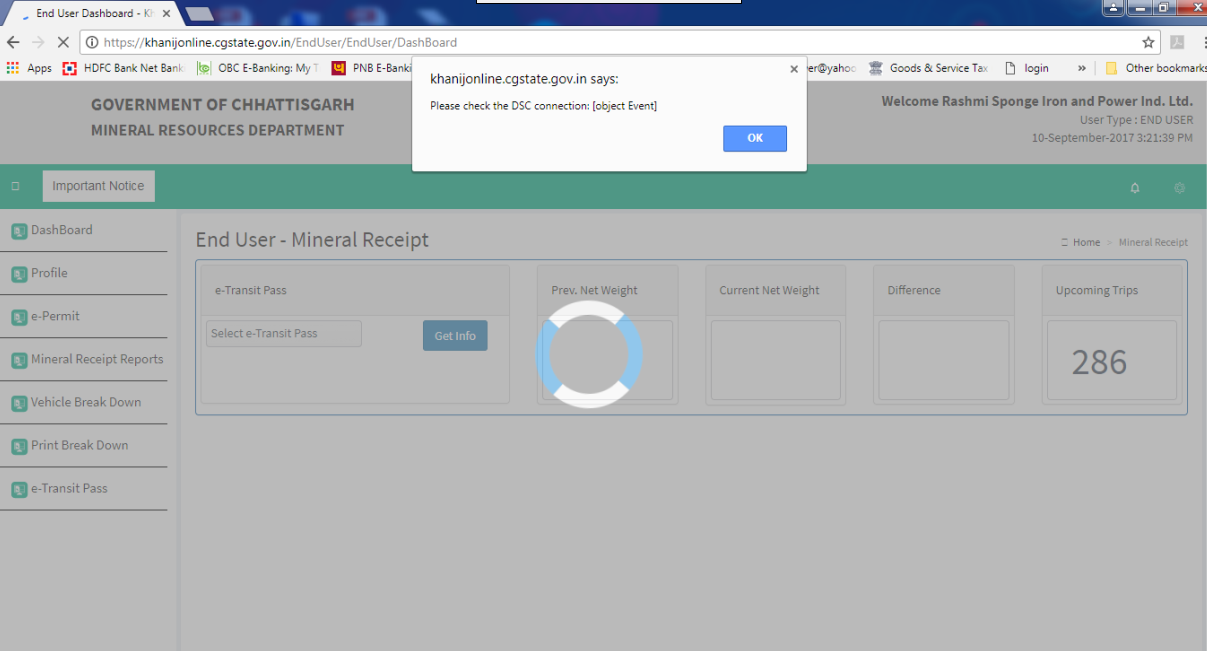Viewport: 1207px width, 651px height.
Task: Dismiss the DSC alert with OK
Action: [x=754, y=138]
